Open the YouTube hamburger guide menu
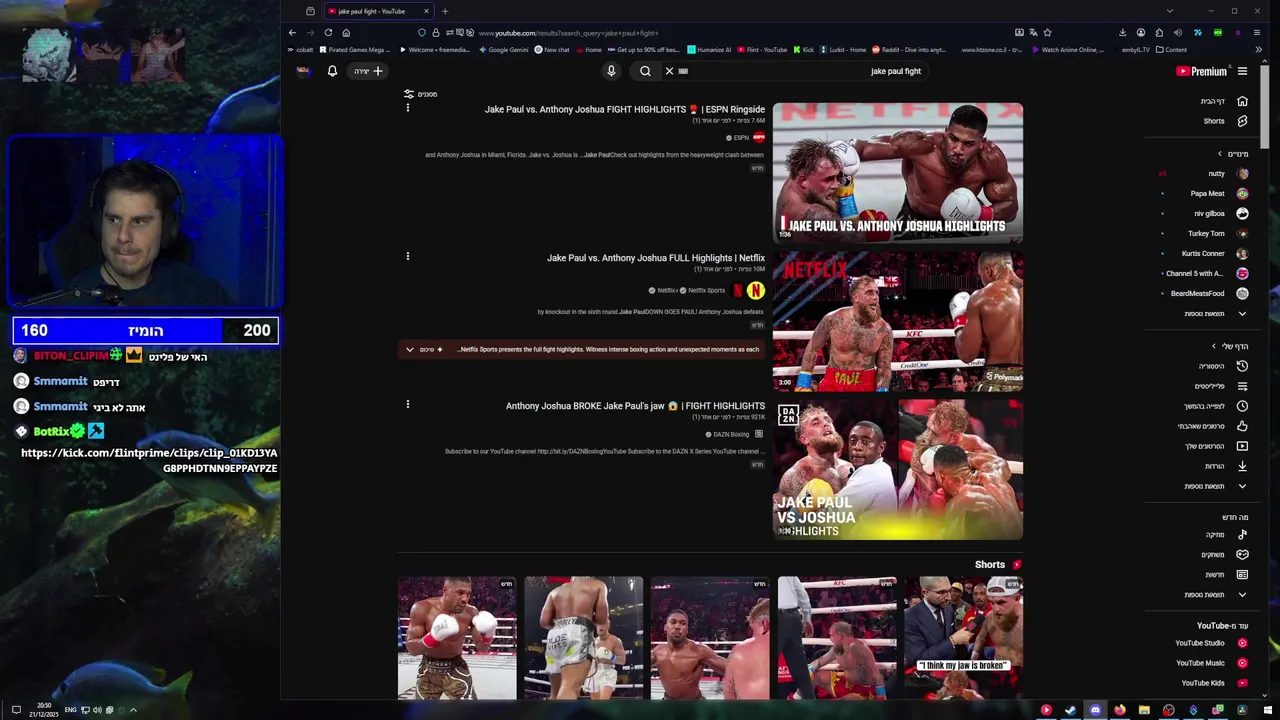This screenshot has height=720, width=1280. click(1242, 71)
